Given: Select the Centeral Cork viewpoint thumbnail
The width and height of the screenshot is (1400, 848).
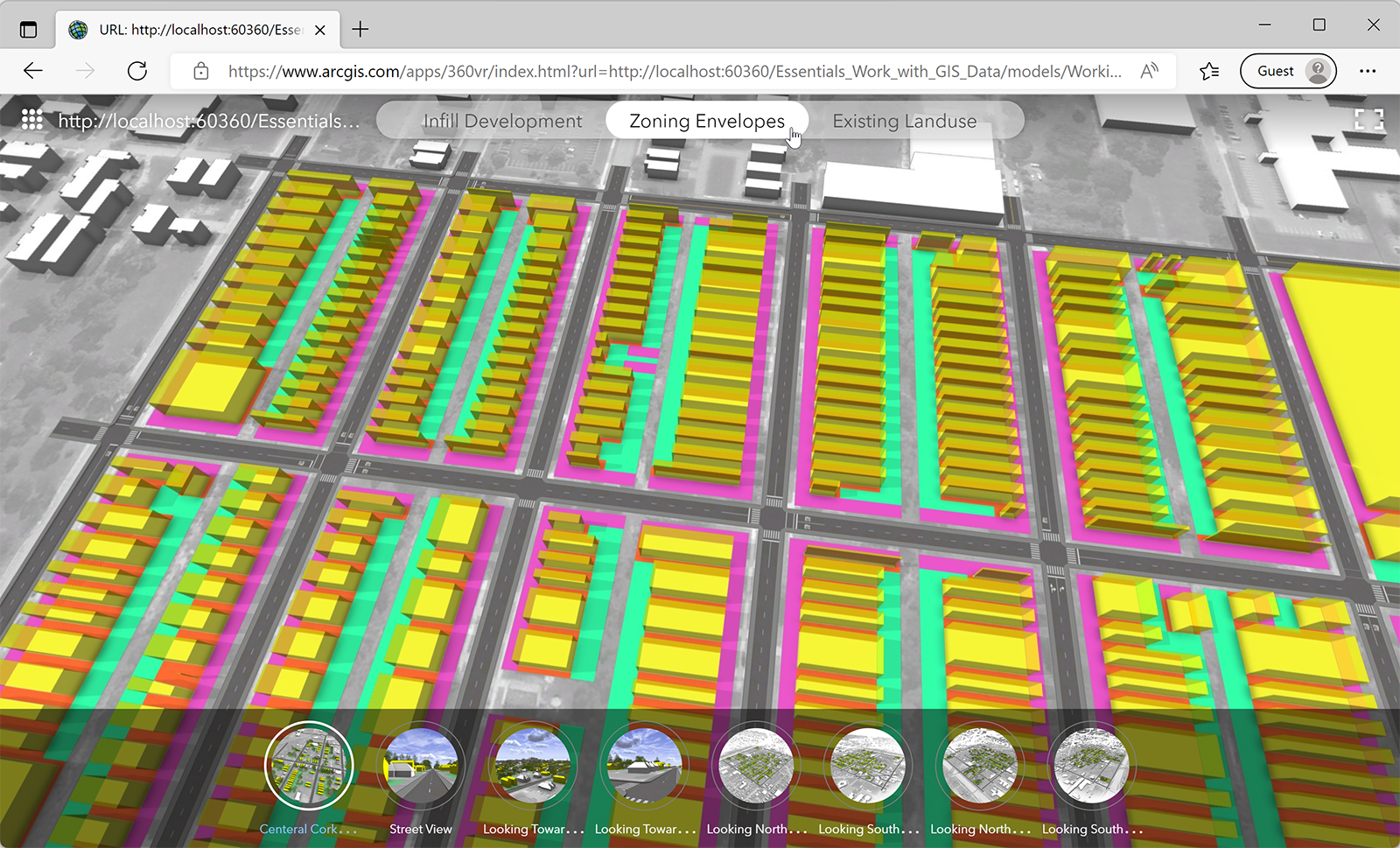Looking at the screenshot, I should pyautogui.click(x=308, y=764).
